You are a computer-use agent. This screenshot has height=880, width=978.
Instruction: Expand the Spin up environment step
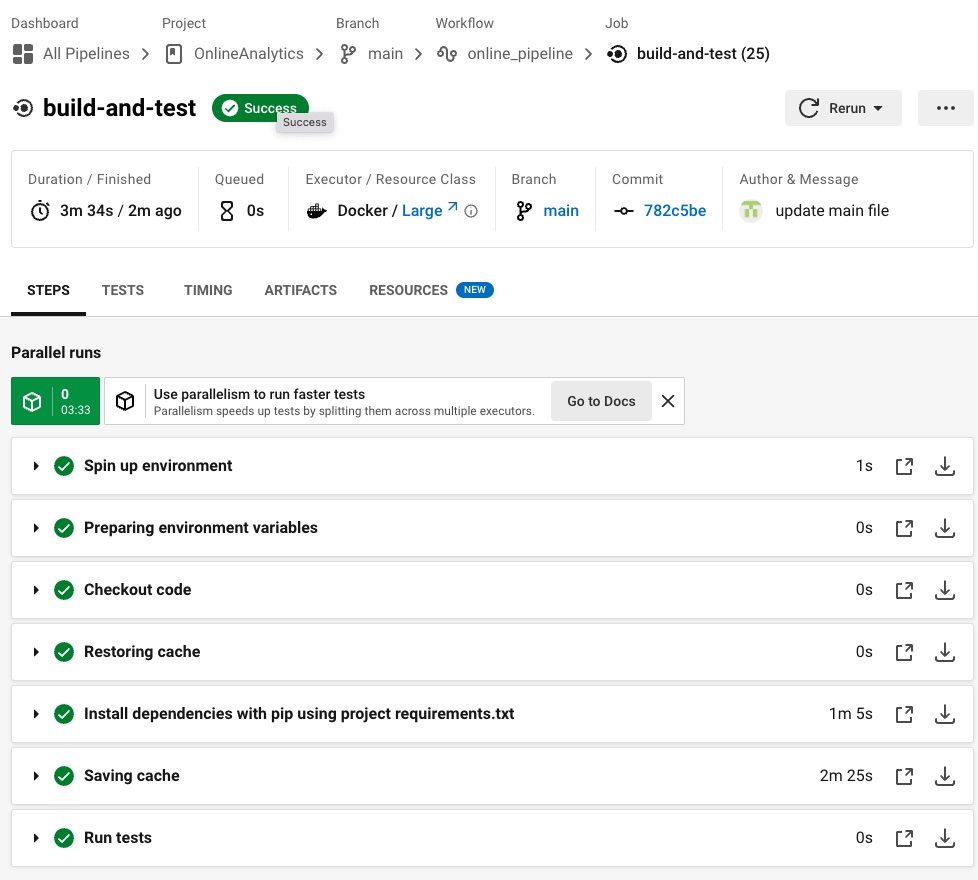point(36,466)
